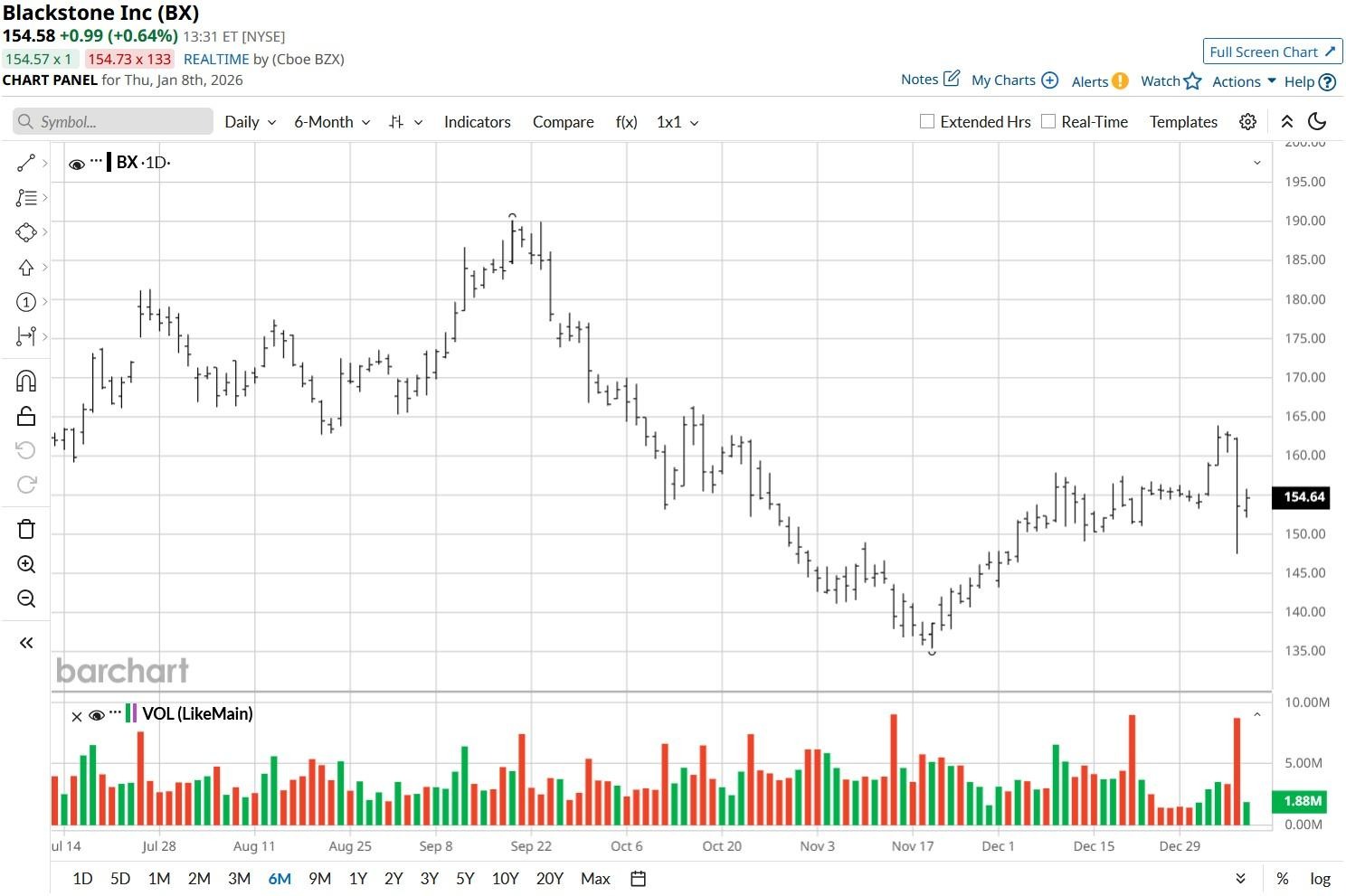
Task: Open the Templates menu
Action: click(1184, 122)
